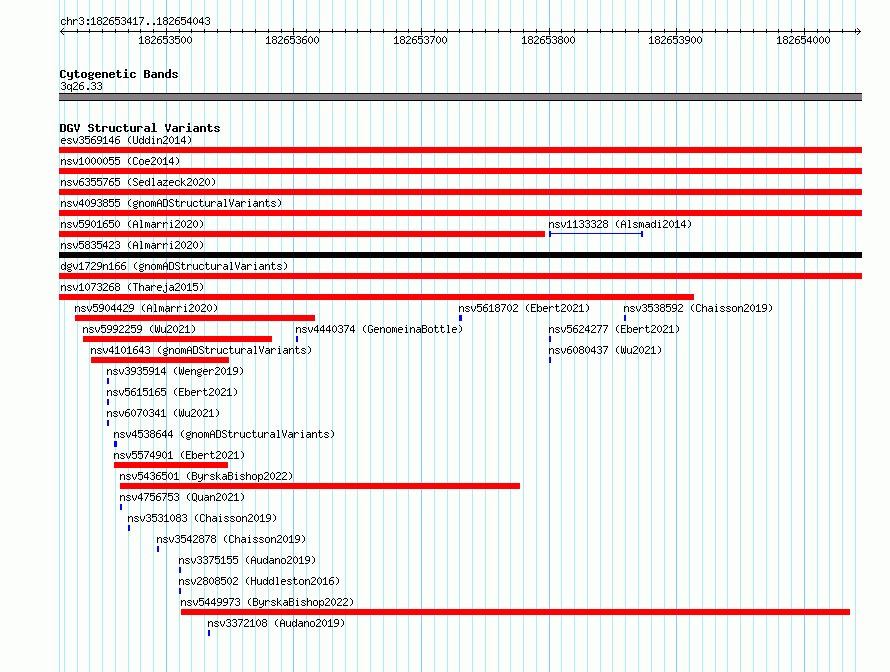This screenshot has width=890, height=672.
Task: Open the nsv2808502 (Huddleston2016) label
Action: tap(259, 581)
